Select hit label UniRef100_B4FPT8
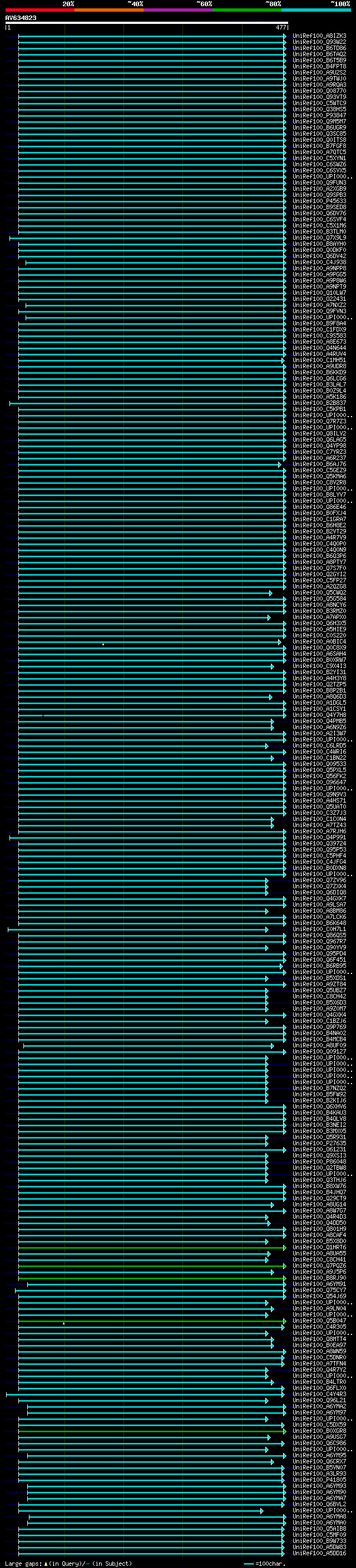 tap(319, 66)
